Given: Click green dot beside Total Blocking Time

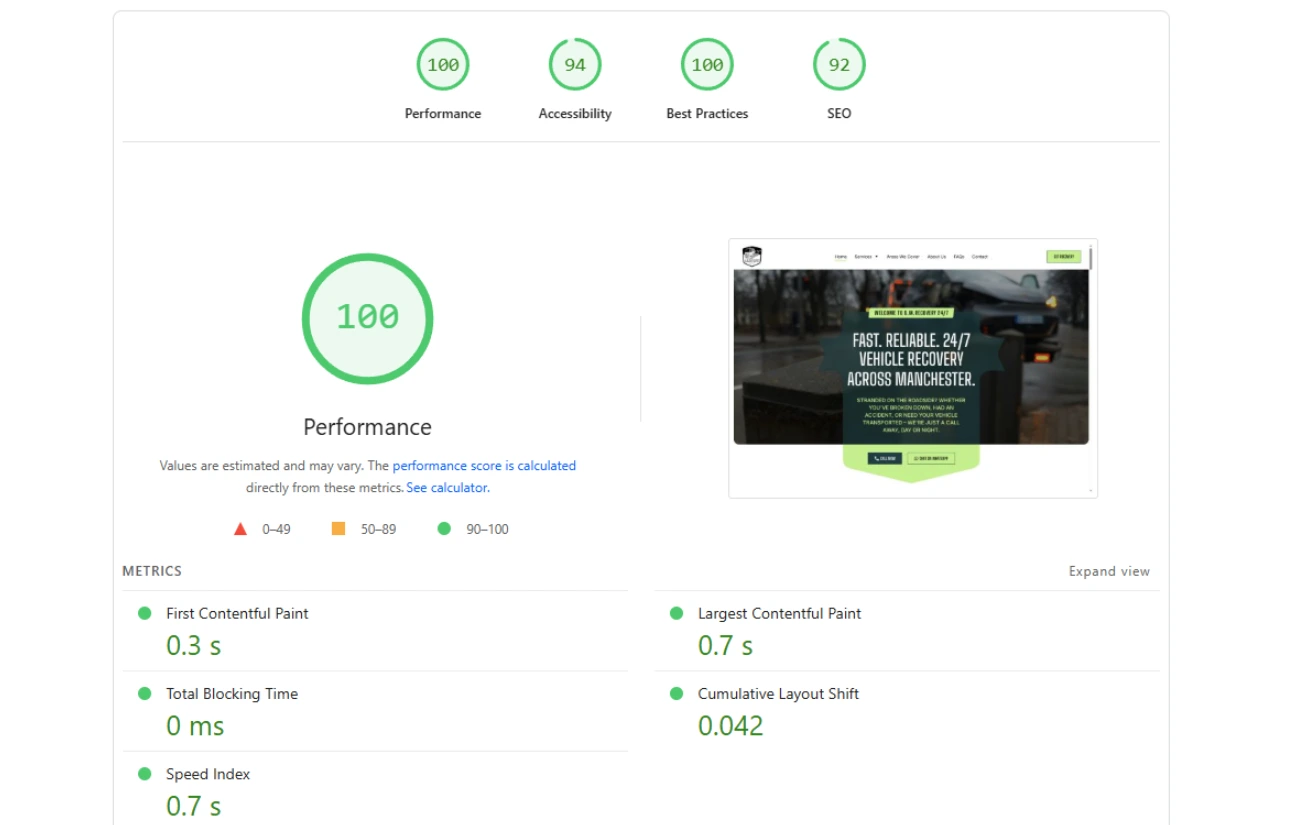Looking at the screenshot, I should click(x=145, y=693).
